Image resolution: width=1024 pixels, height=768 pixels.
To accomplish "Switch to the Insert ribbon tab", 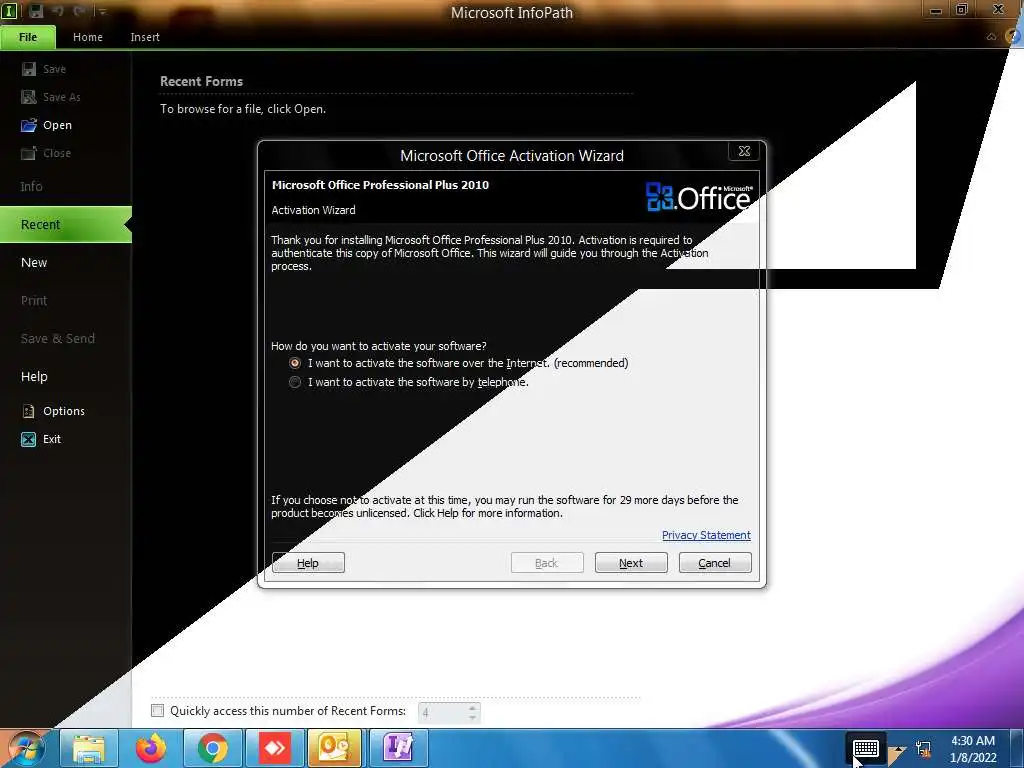I will 145,37.
